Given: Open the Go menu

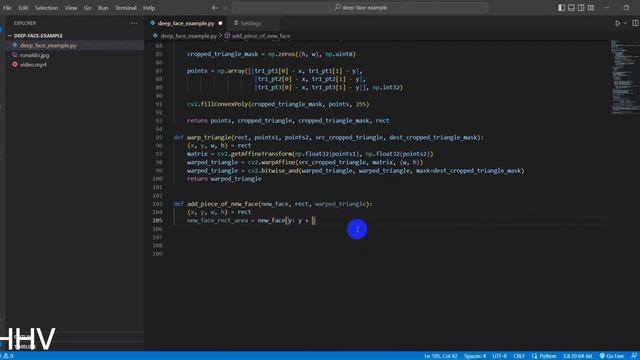Looking at the screenshot, I should [x=87, y=8].
